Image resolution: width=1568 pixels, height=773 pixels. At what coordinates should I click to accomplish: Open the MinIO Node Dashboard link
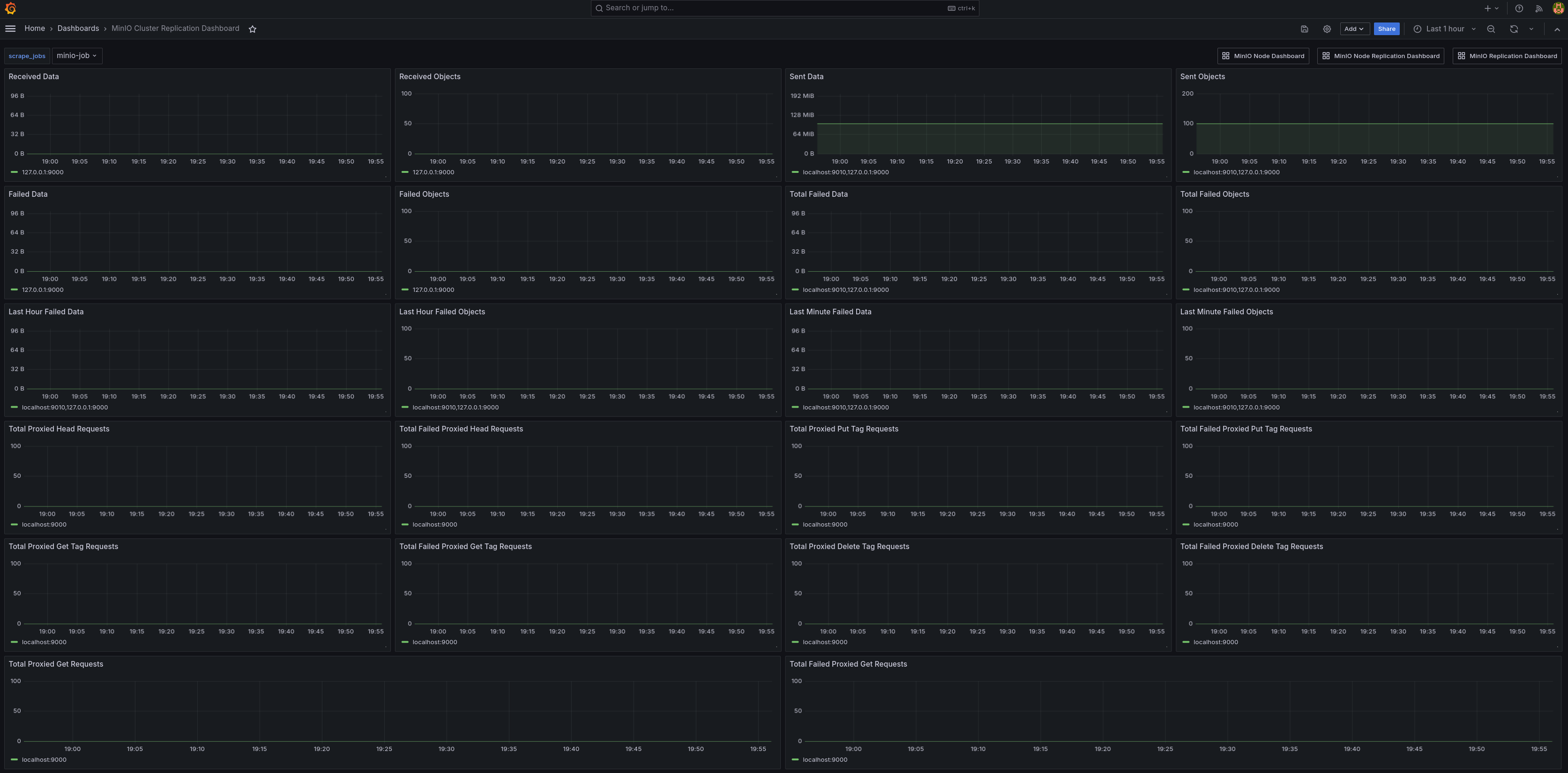point(1263,56)
